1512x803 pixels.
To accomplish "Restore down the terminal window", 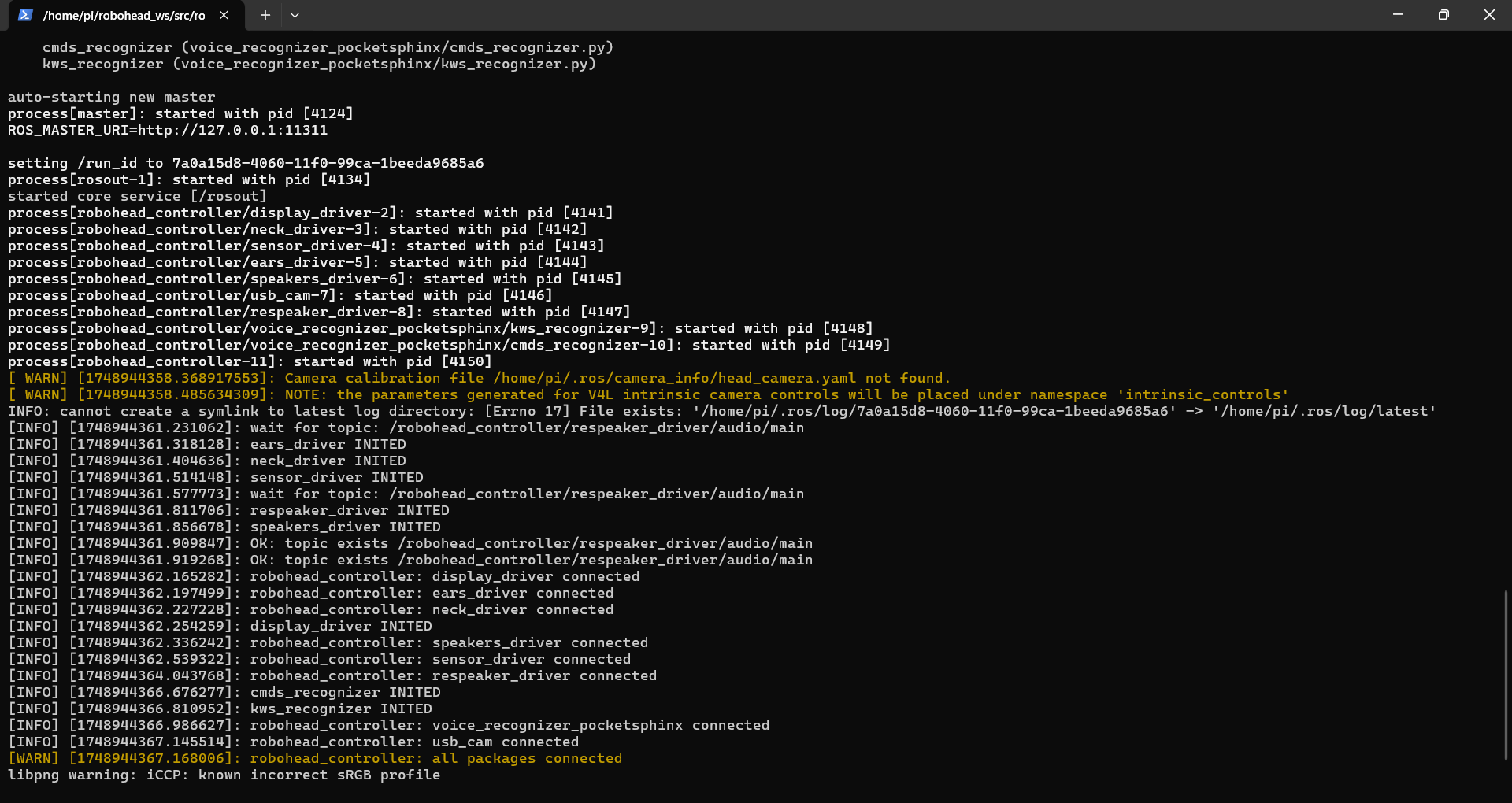I will click(x=1443, y=15).
